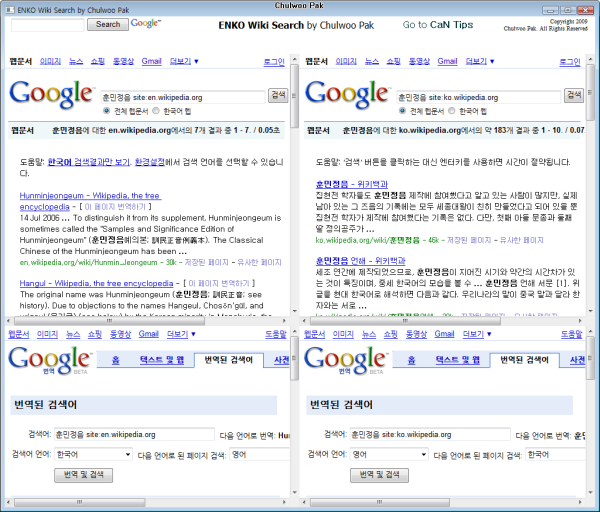Image resolution: width=600 pixels, height=512 pixels.
Task: Click the en.wikipedia Google search box
Action: (183, 97)
